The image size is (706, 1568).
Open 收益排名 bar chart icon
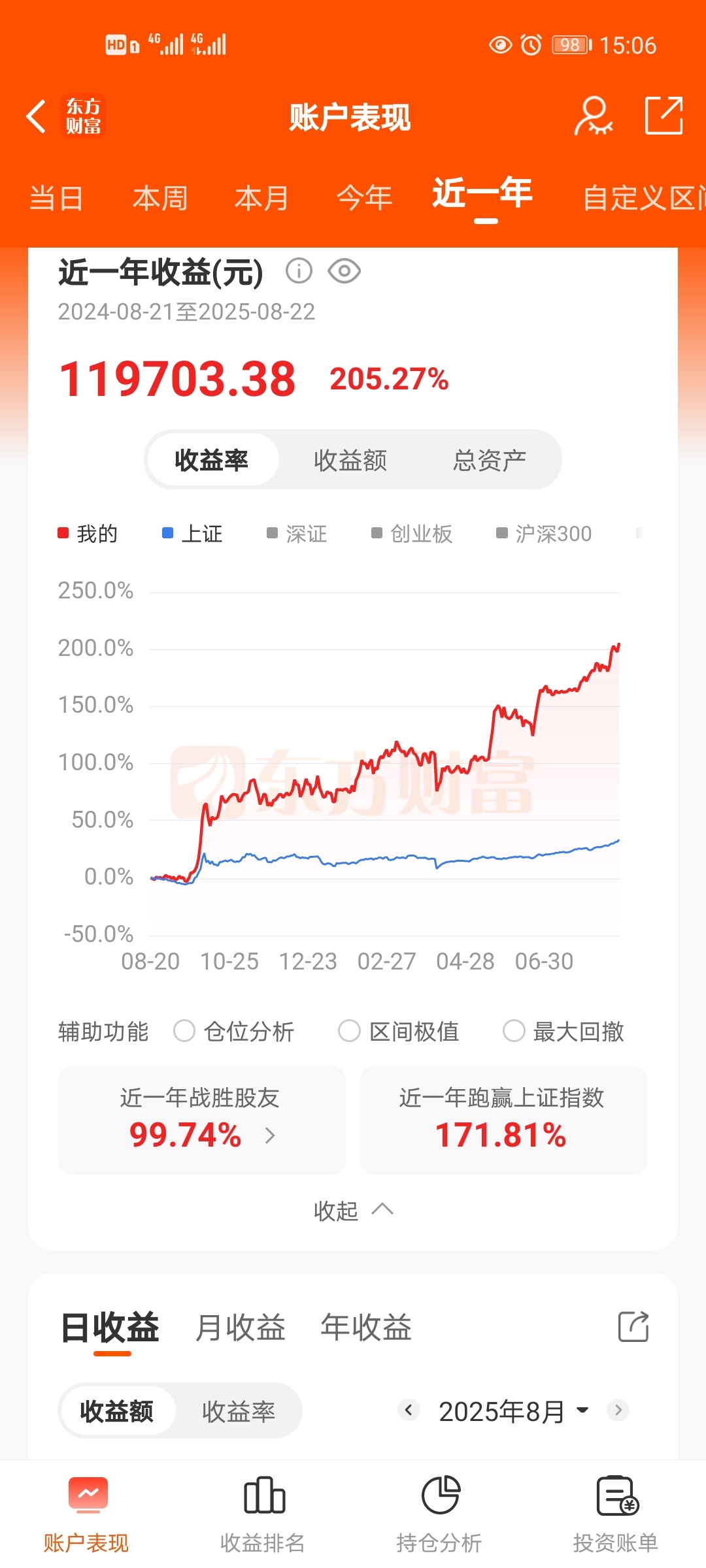264,1495
